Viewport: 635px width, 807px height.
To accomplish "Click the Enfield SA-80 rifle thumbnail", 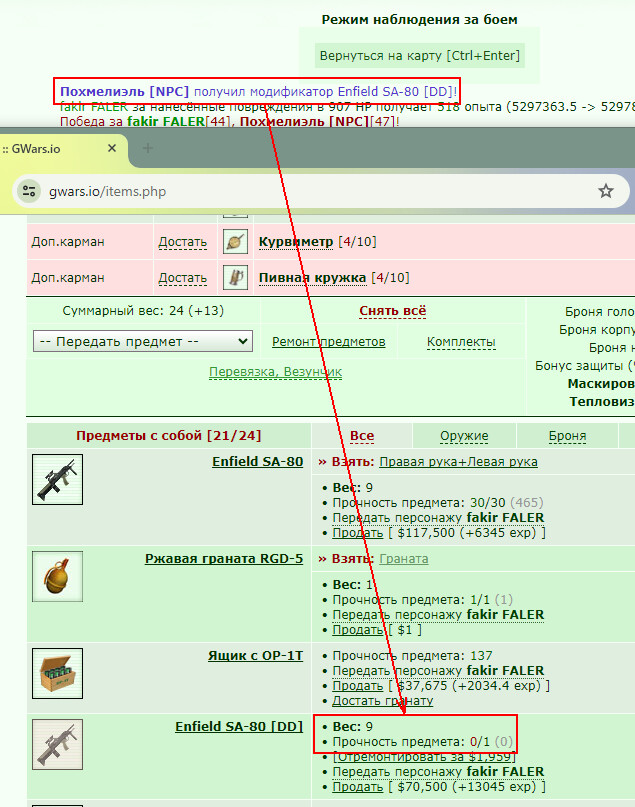I will click(57, 480).
